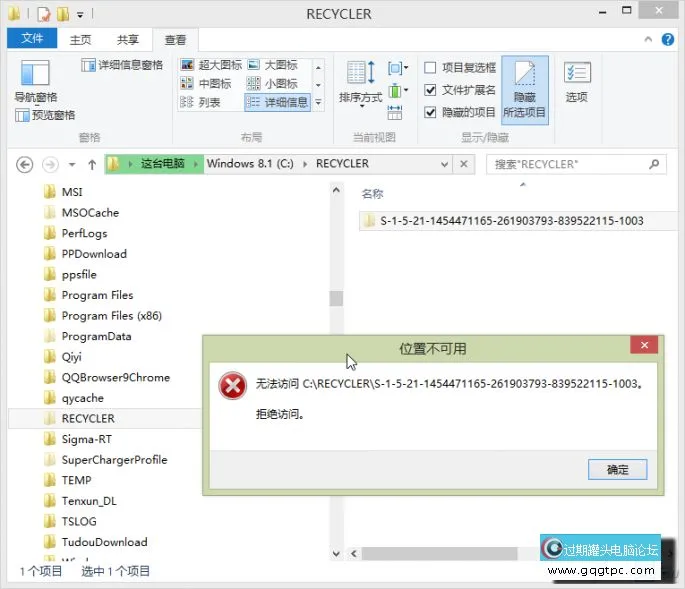This screenshot has height=589, width=685.
Task: Select Program Files folder in navigation tree
Action: tap(97, 295)
